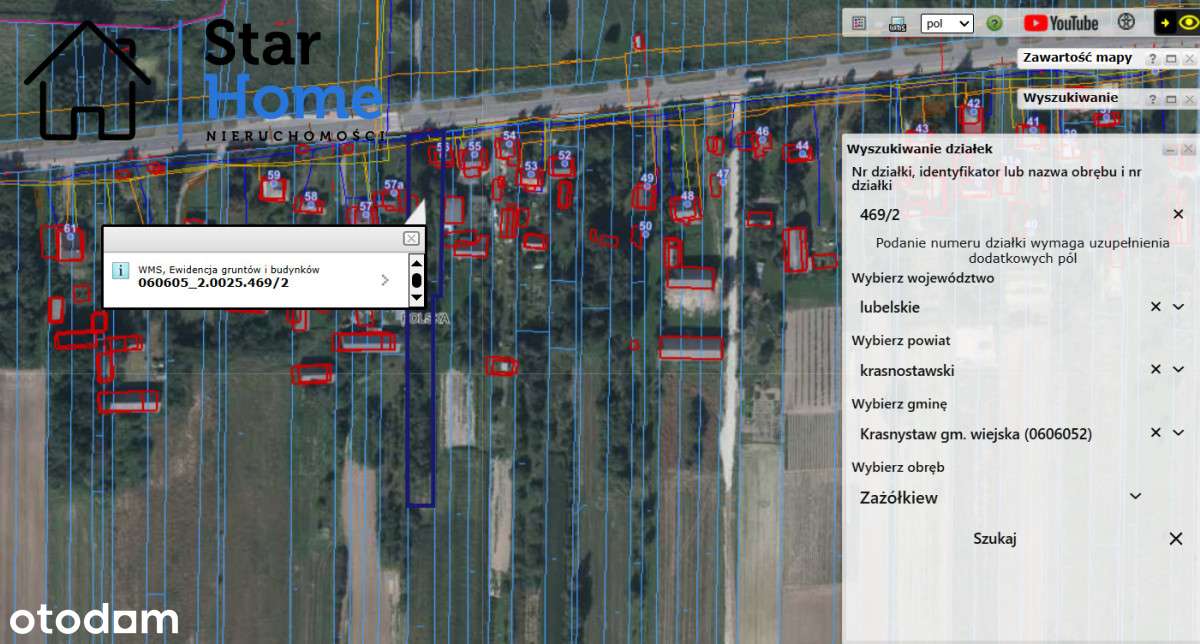Open the map legend grid icon

pyautogui.click(x=859, y=22)
